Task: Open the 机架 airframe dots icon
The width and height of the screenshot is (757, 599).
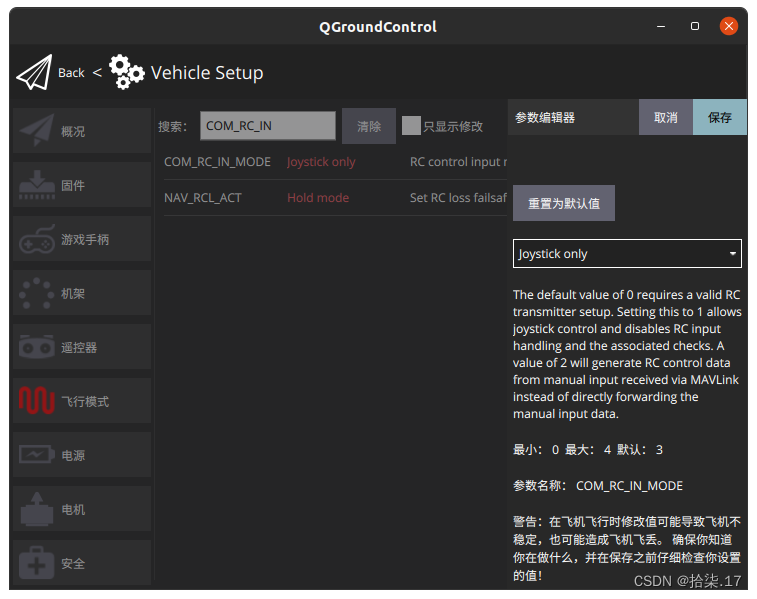Action: point(37,293)
